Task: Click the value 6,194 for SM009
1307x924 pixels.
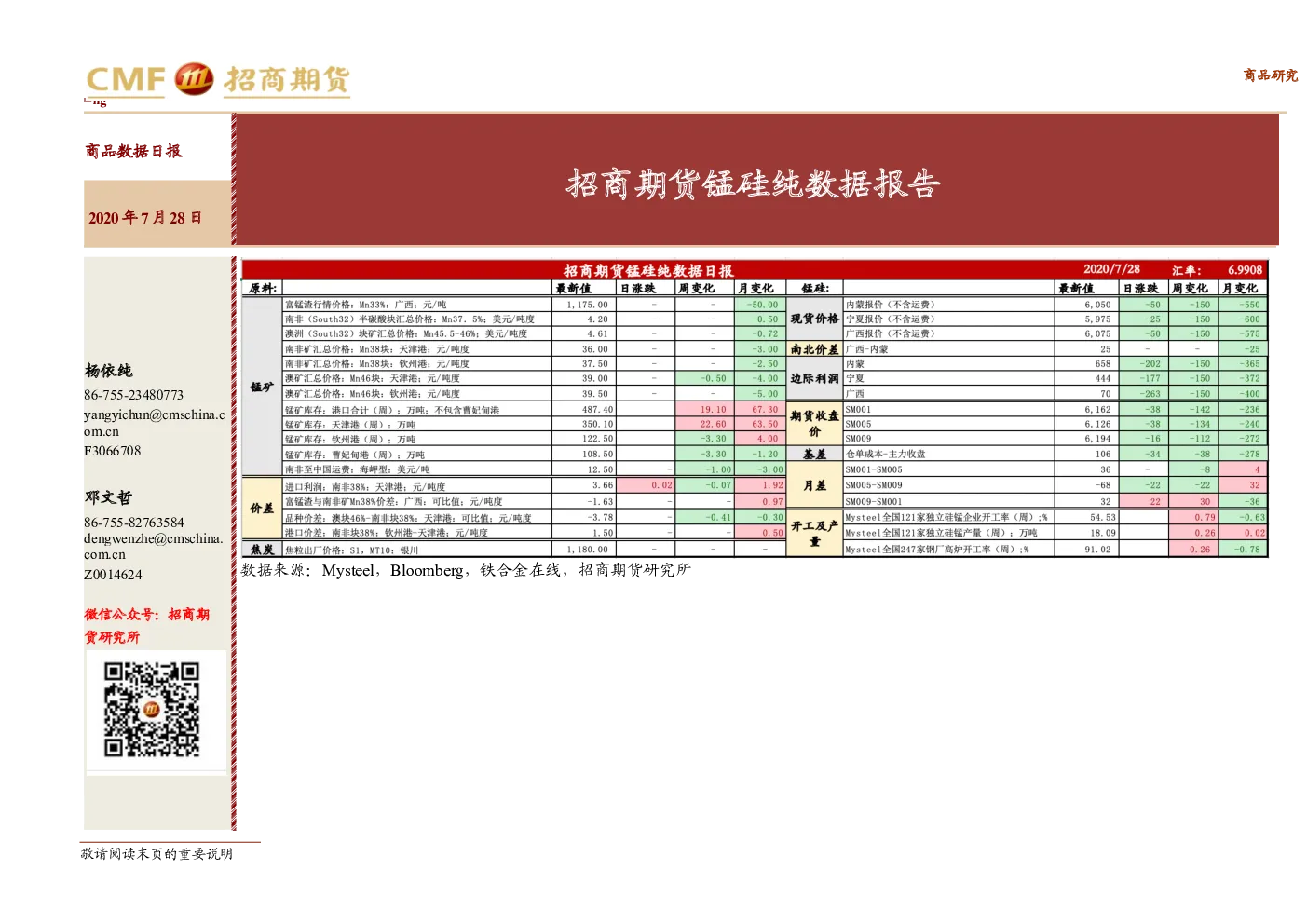Action: click(1097, 439)
